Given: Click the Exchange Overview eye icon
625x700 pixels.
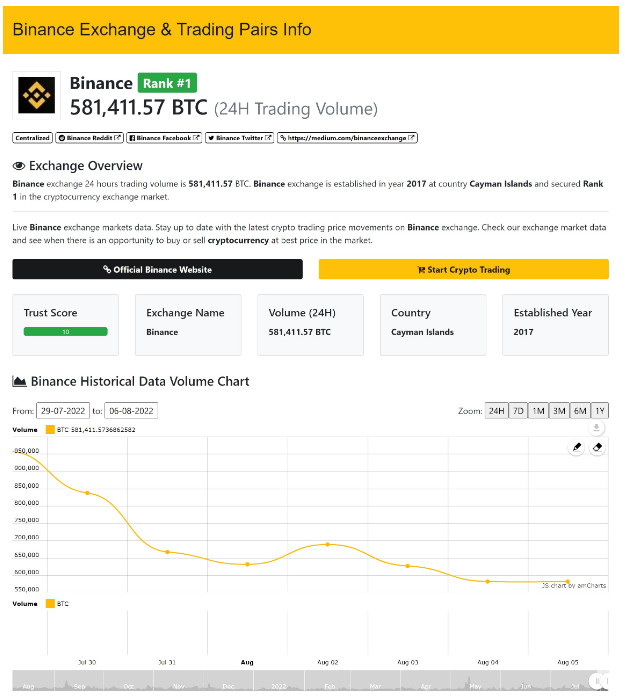Looking at the screenshot, I should 19,166.
